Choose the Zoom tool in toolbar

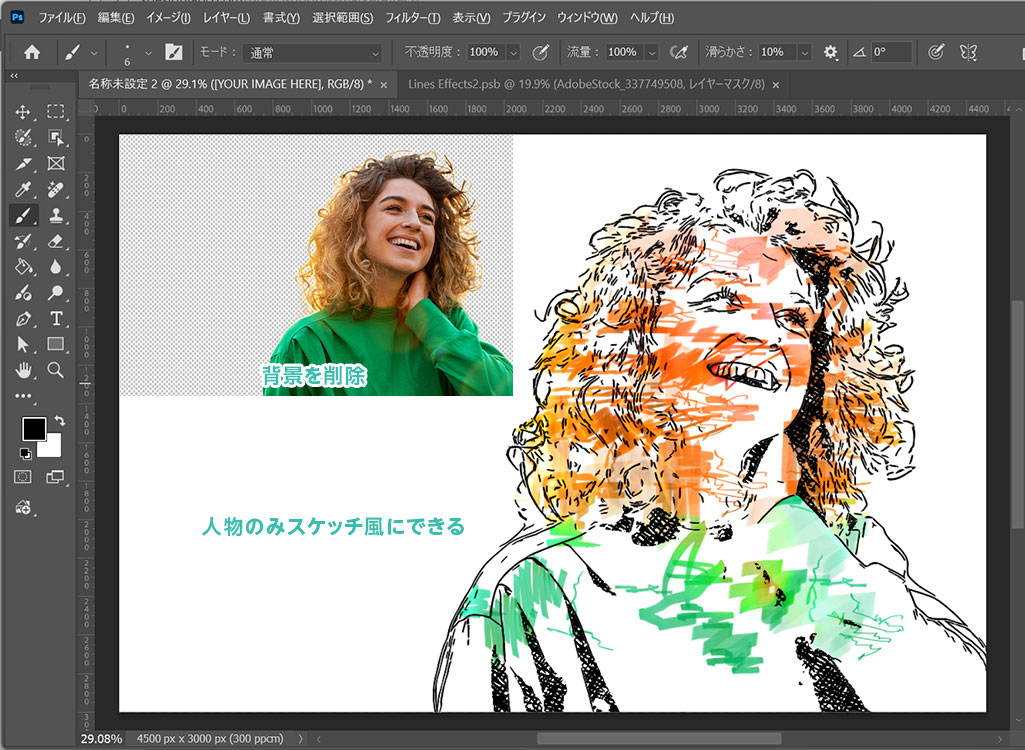point(56,370)
